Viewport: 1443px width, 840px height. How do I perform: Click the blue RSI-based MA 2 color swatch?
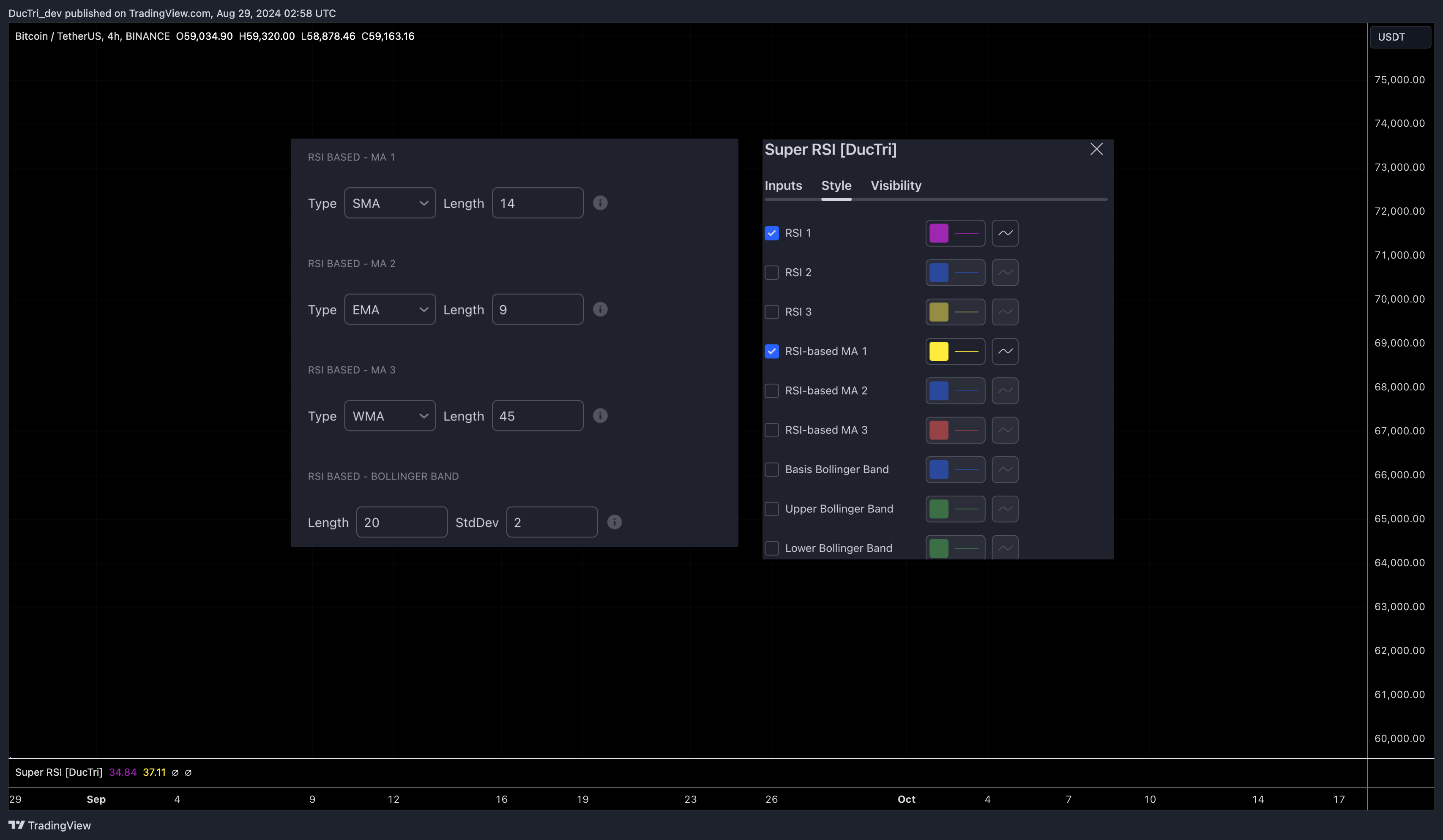pyautogui.click(x=938, y=390)
